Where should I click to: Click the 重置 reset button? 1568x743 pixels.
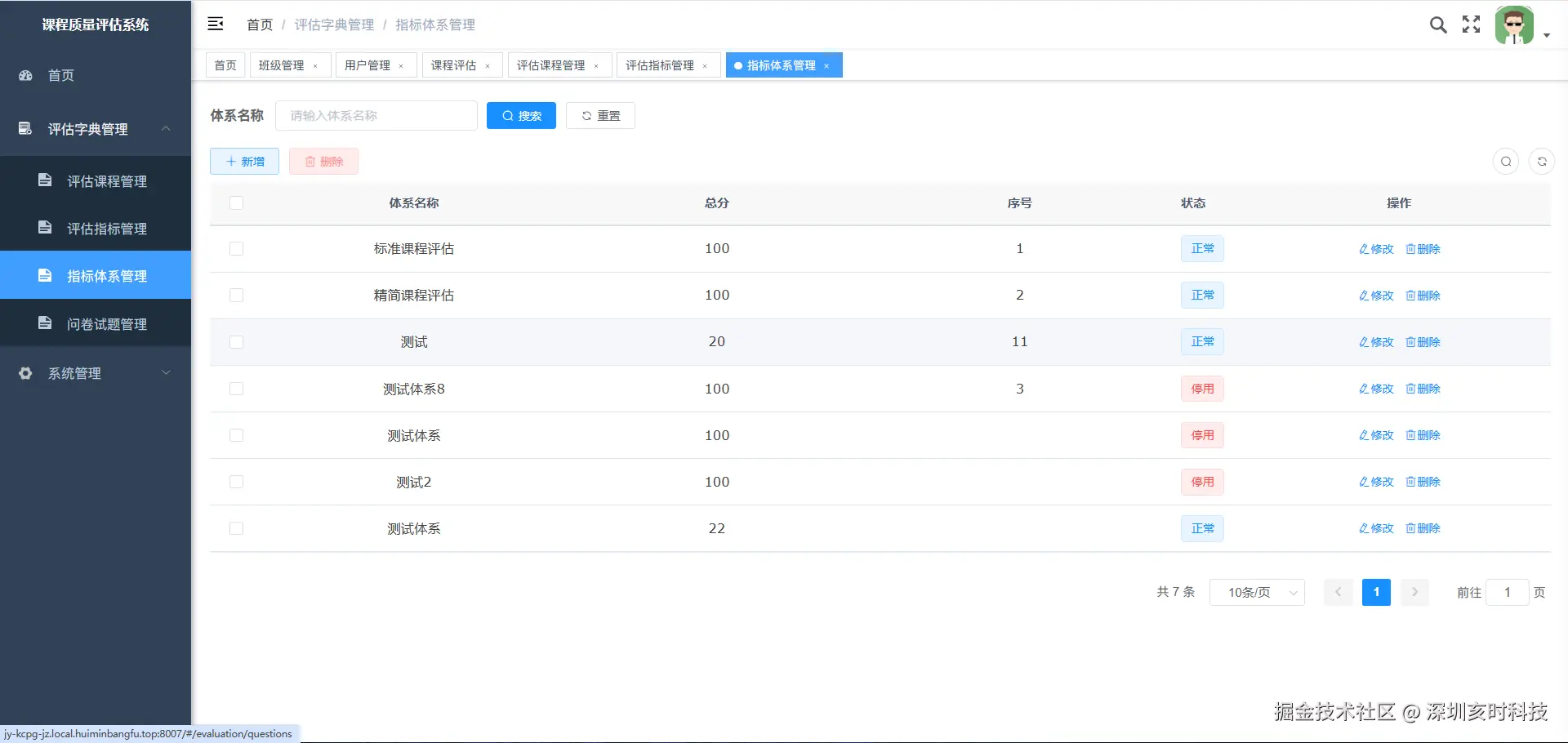coord(600,116)
